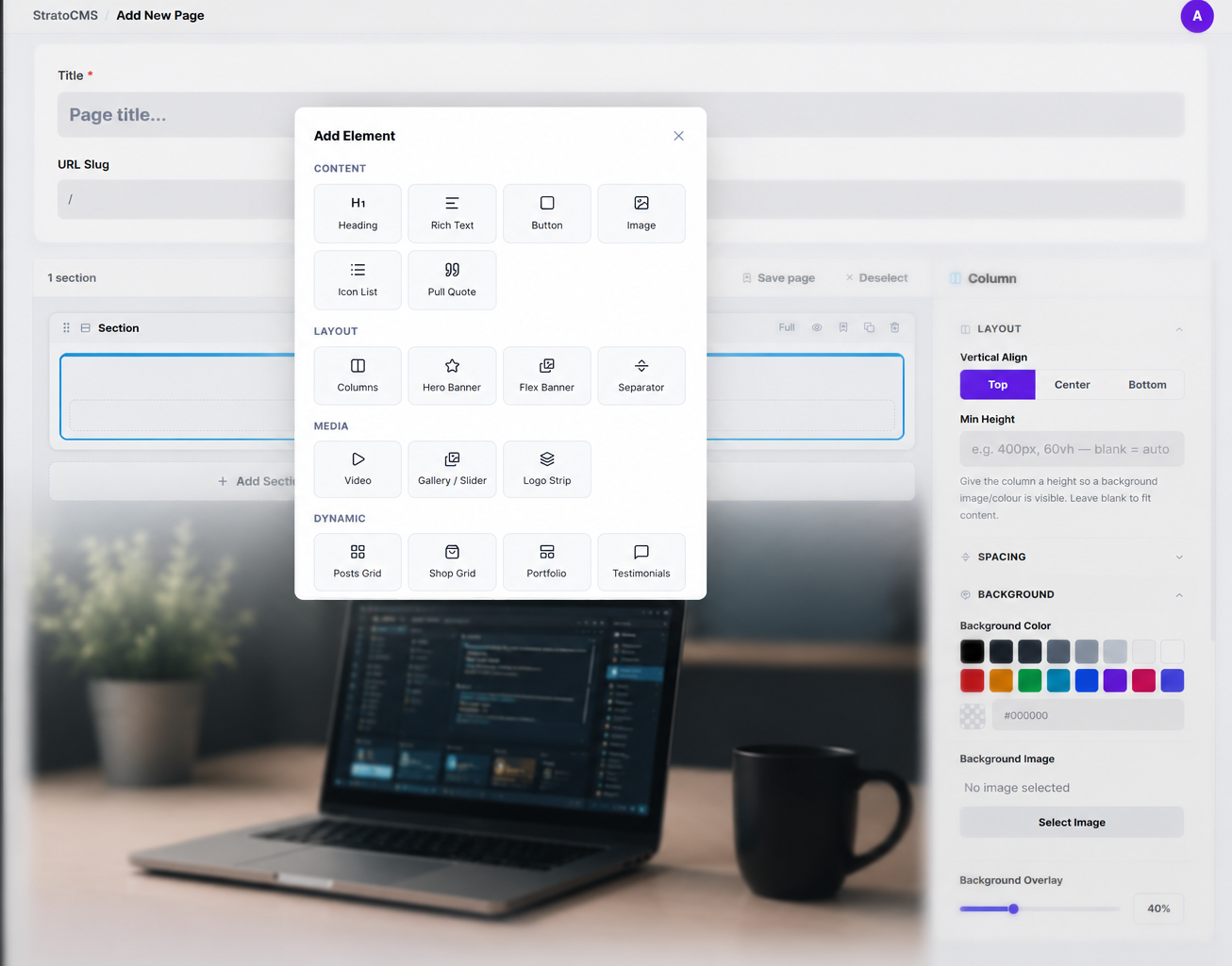Viewport: 1232px width, 966px height.
Task: Close the Add Element dialog
Action: (x=678, y=136)
